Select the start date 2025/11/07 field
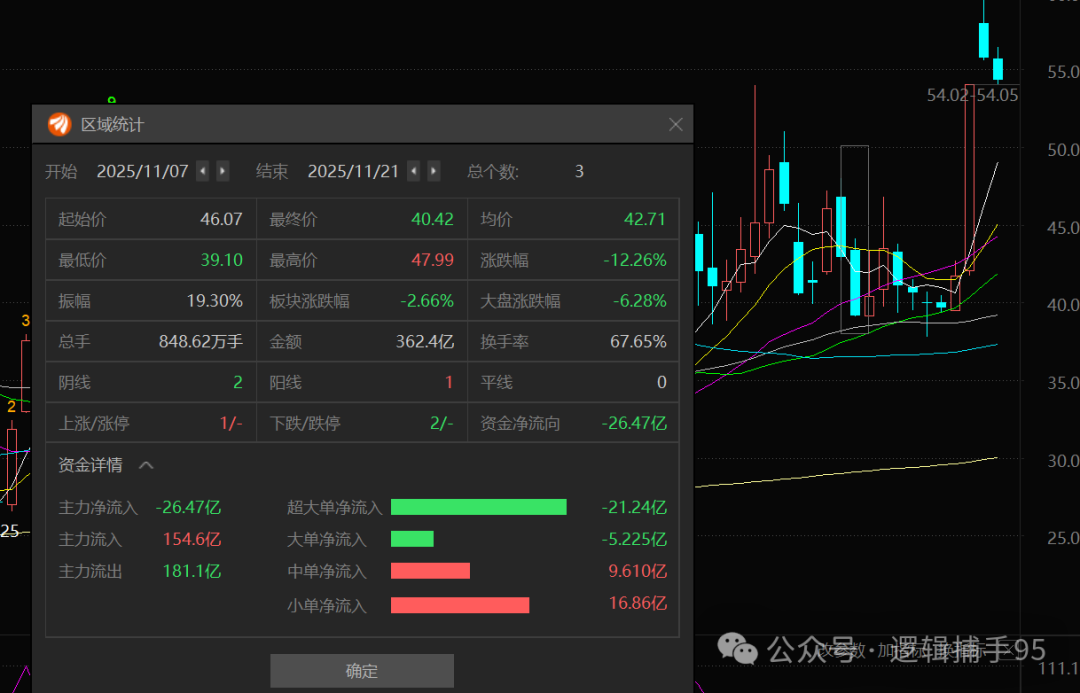This screenshot has height=693, width=1080. click(143, 172)
